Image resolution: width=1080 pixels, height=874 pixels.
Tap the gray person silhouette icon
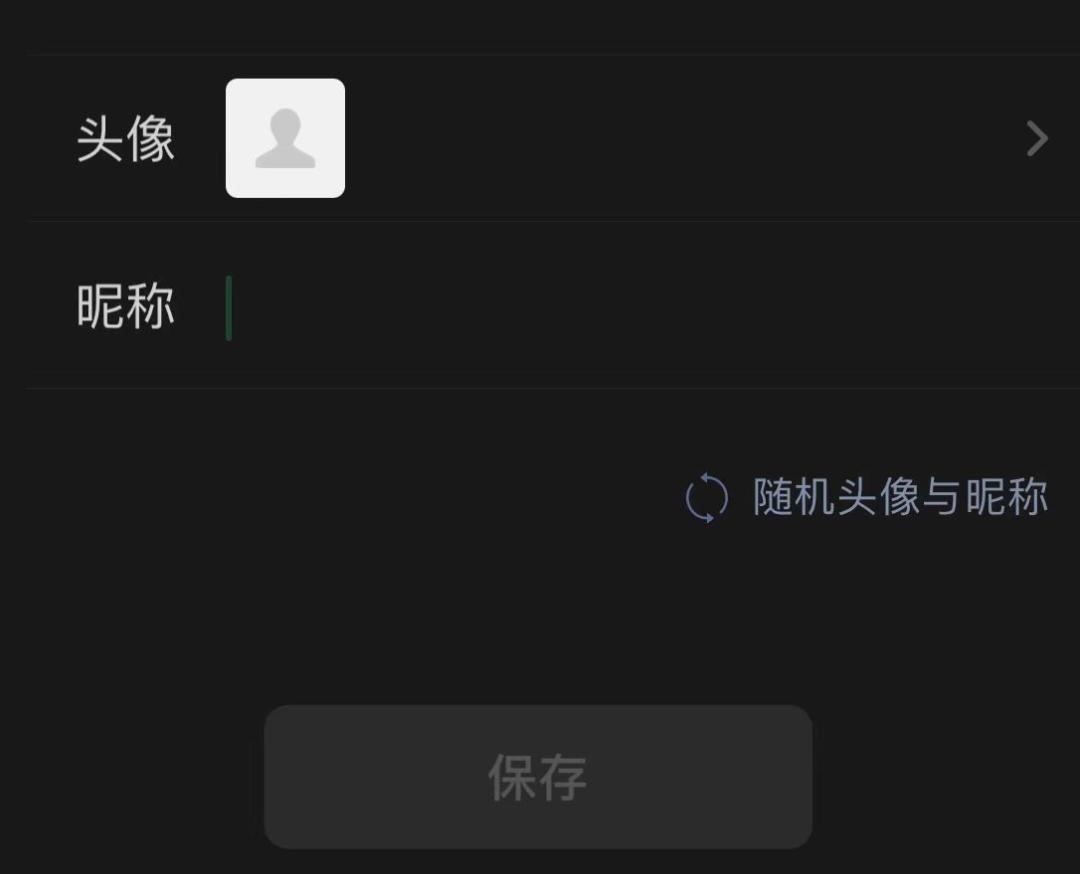pyautogui.click(x=285, y=138)
